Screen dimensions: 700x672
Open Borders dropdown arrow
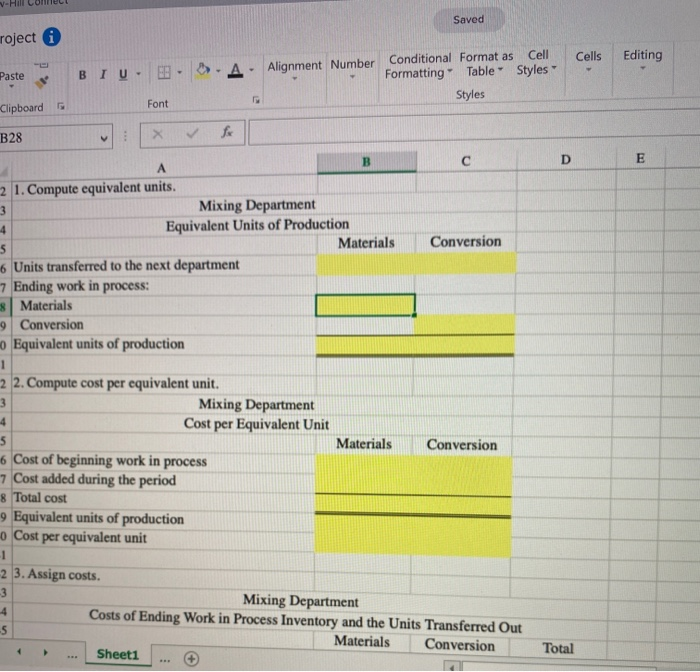(x=179, y=72)
